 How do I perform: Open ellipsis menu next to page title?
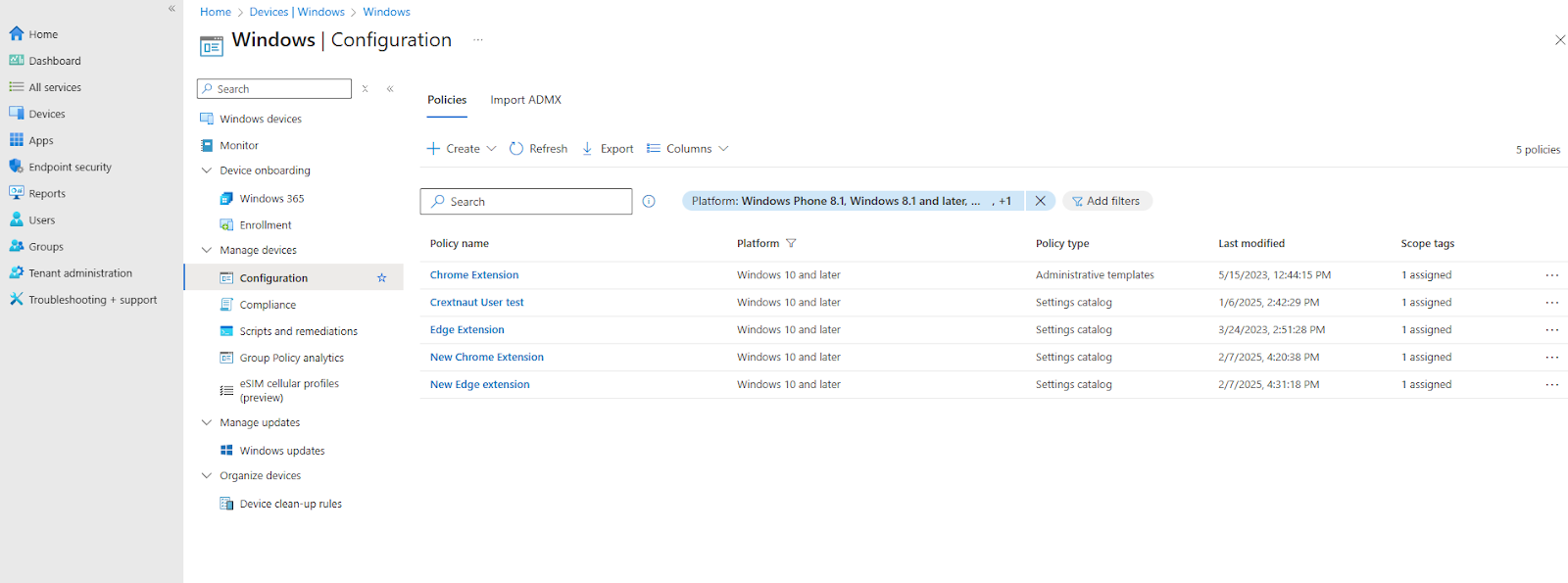click(478, 40)
